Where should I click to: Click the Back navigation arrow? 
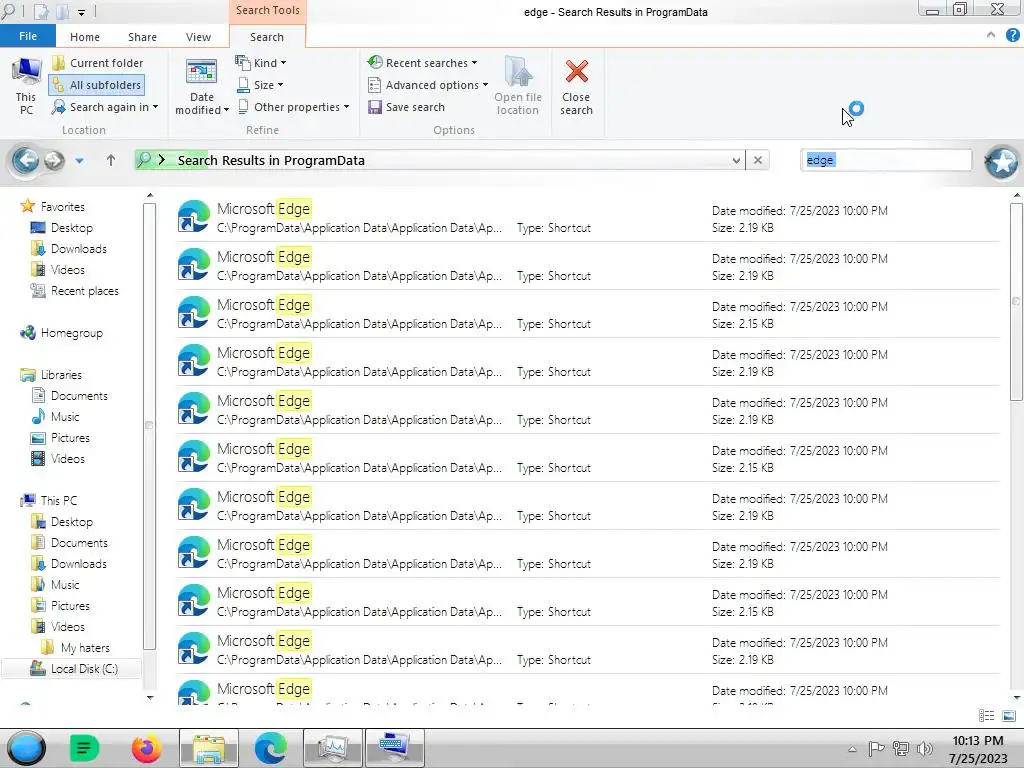(x=26, y=160)
